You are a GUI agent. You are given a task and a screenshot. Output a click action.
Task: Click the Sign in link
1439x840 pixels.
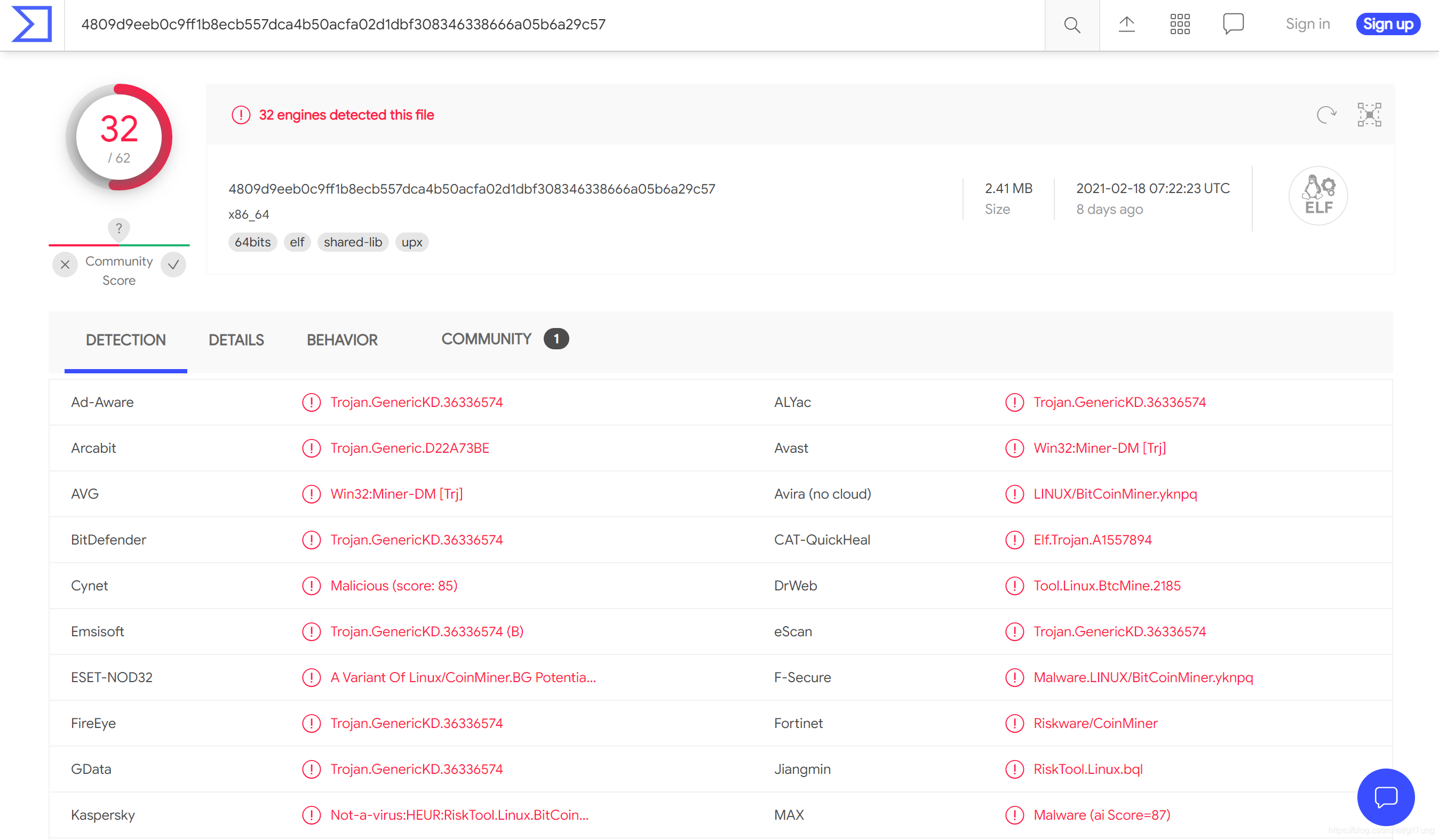coord(1307,24)
